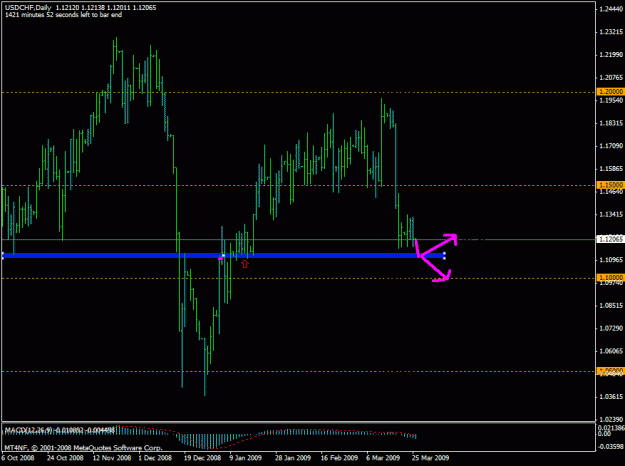Click the '6 Mar 2009' date label
This screenshot has width=625, height=466.
pyautogui.click(x=383, y=458)
